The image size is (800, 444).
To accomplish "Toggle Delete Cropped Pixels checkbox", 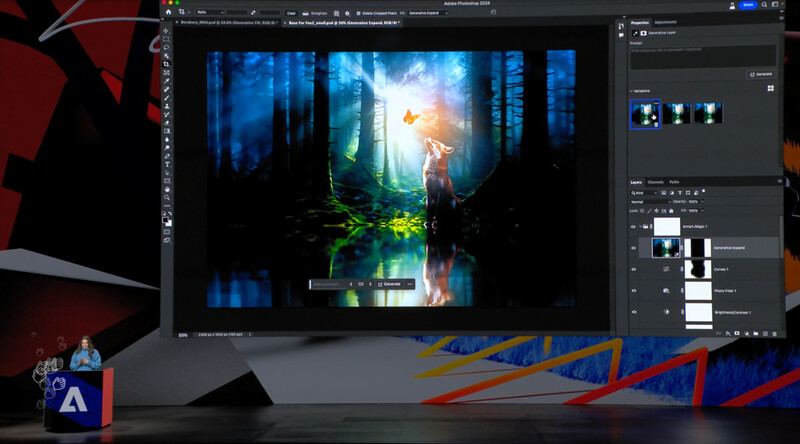I will coord(358,13).
